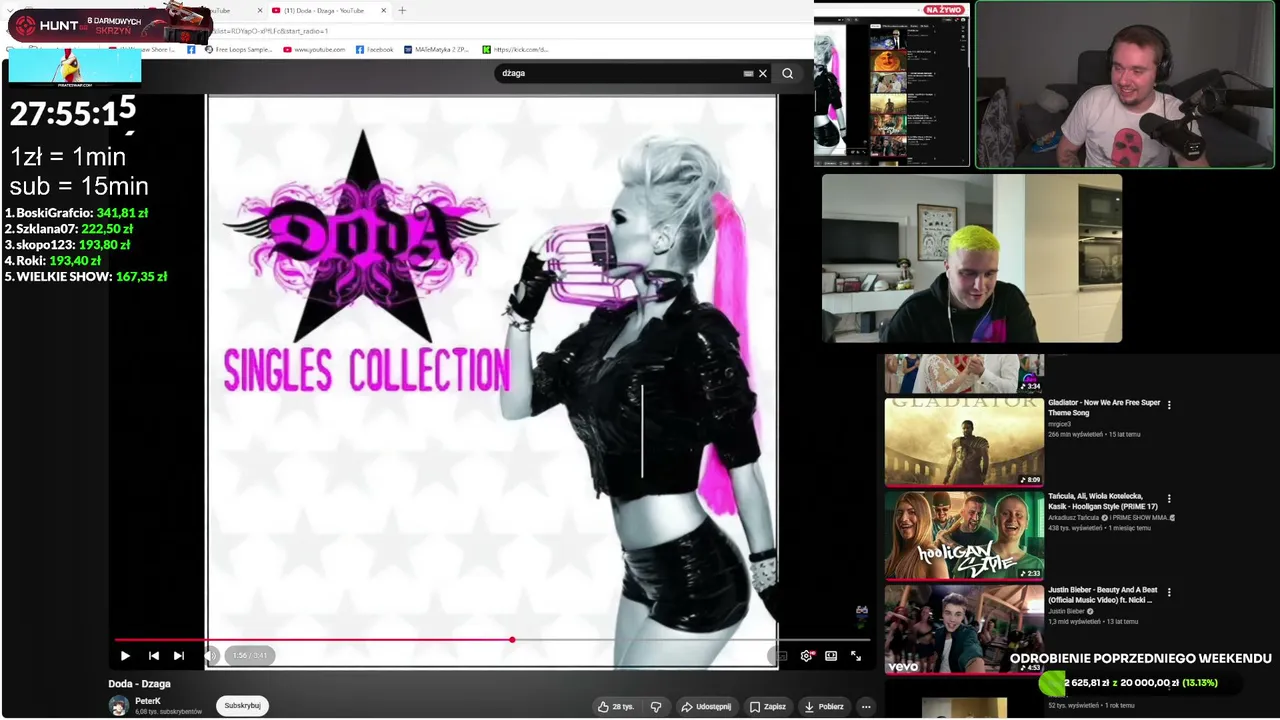Image resolution: width=1280 pixels, height=720 pixels.
Task: Open options menu for Gladiator video
Action: 1169,405
